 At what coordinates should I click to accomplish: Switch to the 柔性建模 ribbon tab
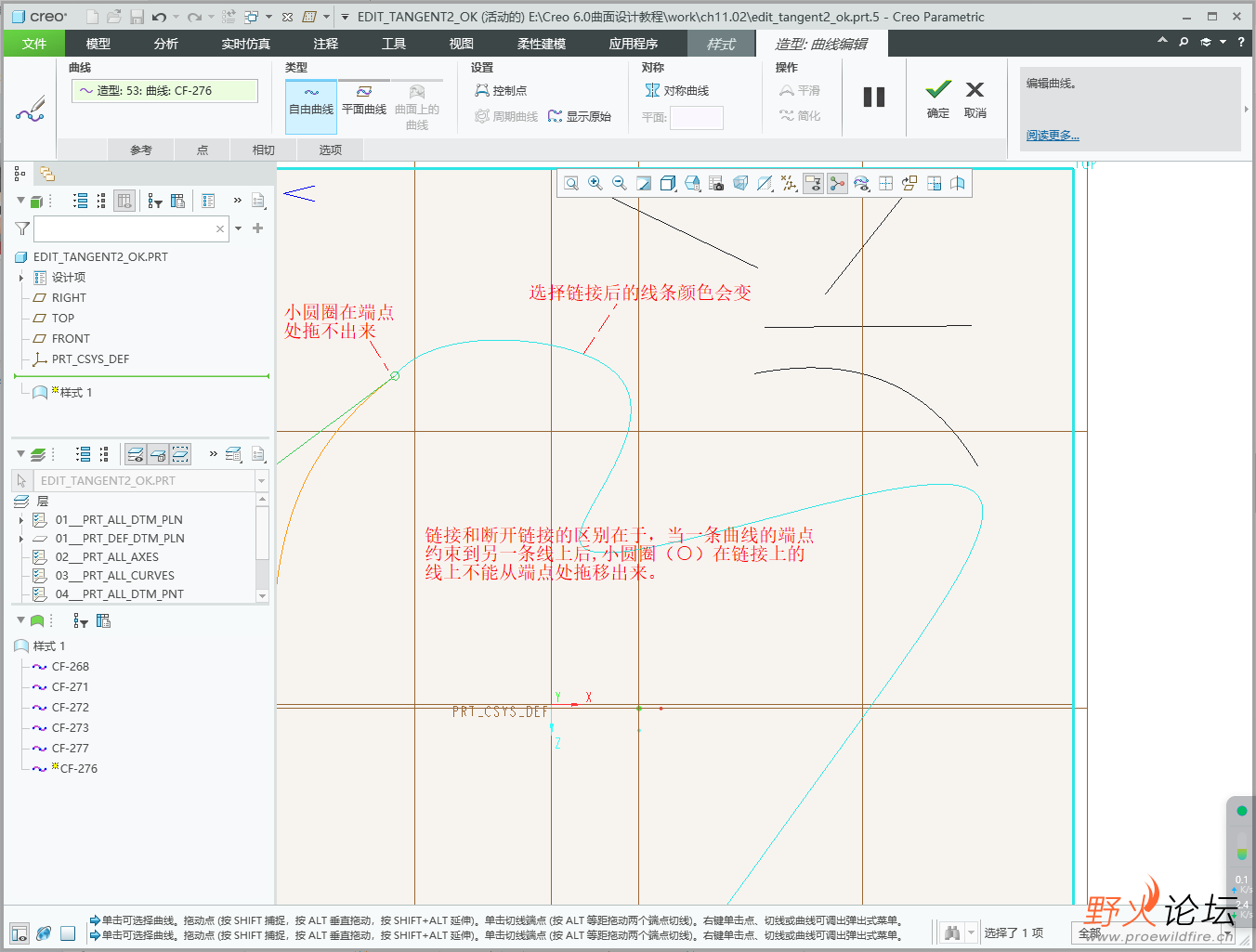pos(542,44)
